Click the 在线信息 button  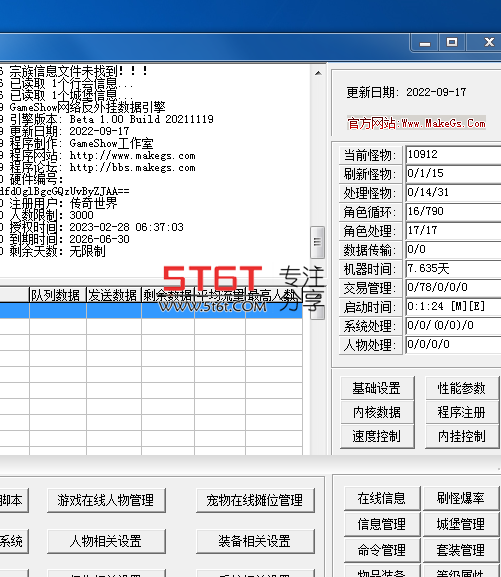(382, 498)
